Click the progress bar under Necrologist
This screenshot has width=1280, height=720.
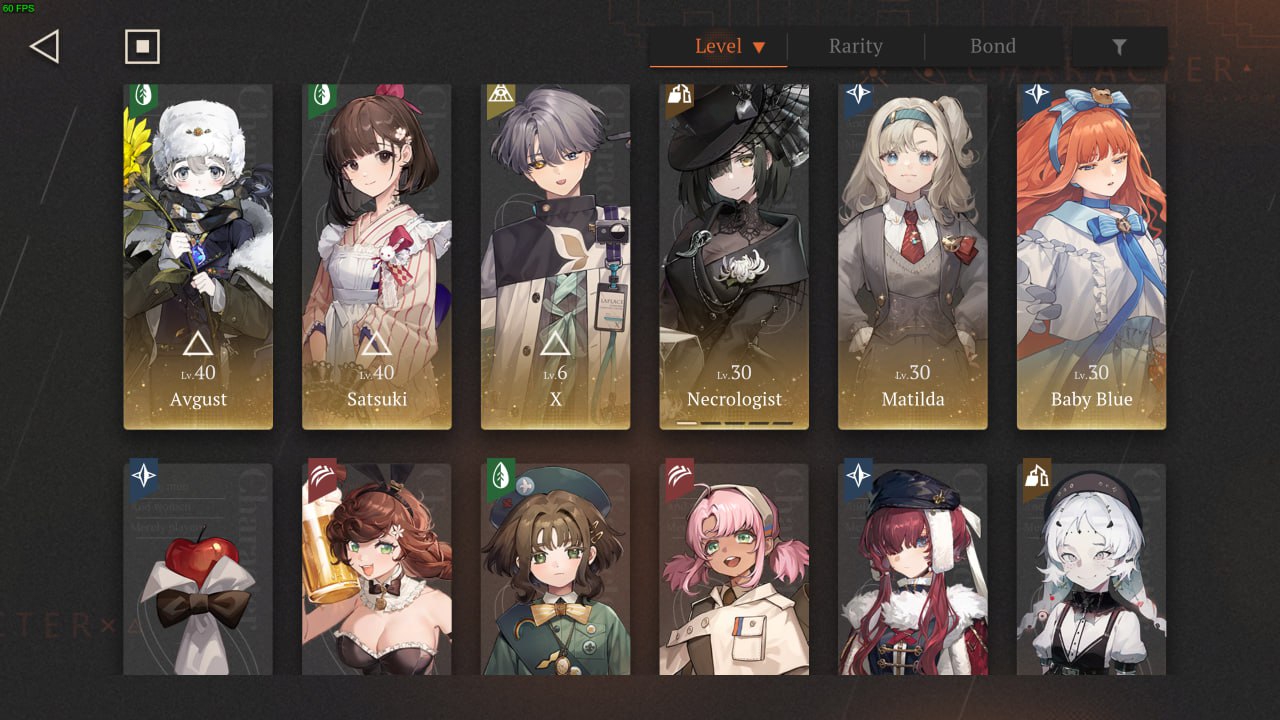tap(734, 423)
